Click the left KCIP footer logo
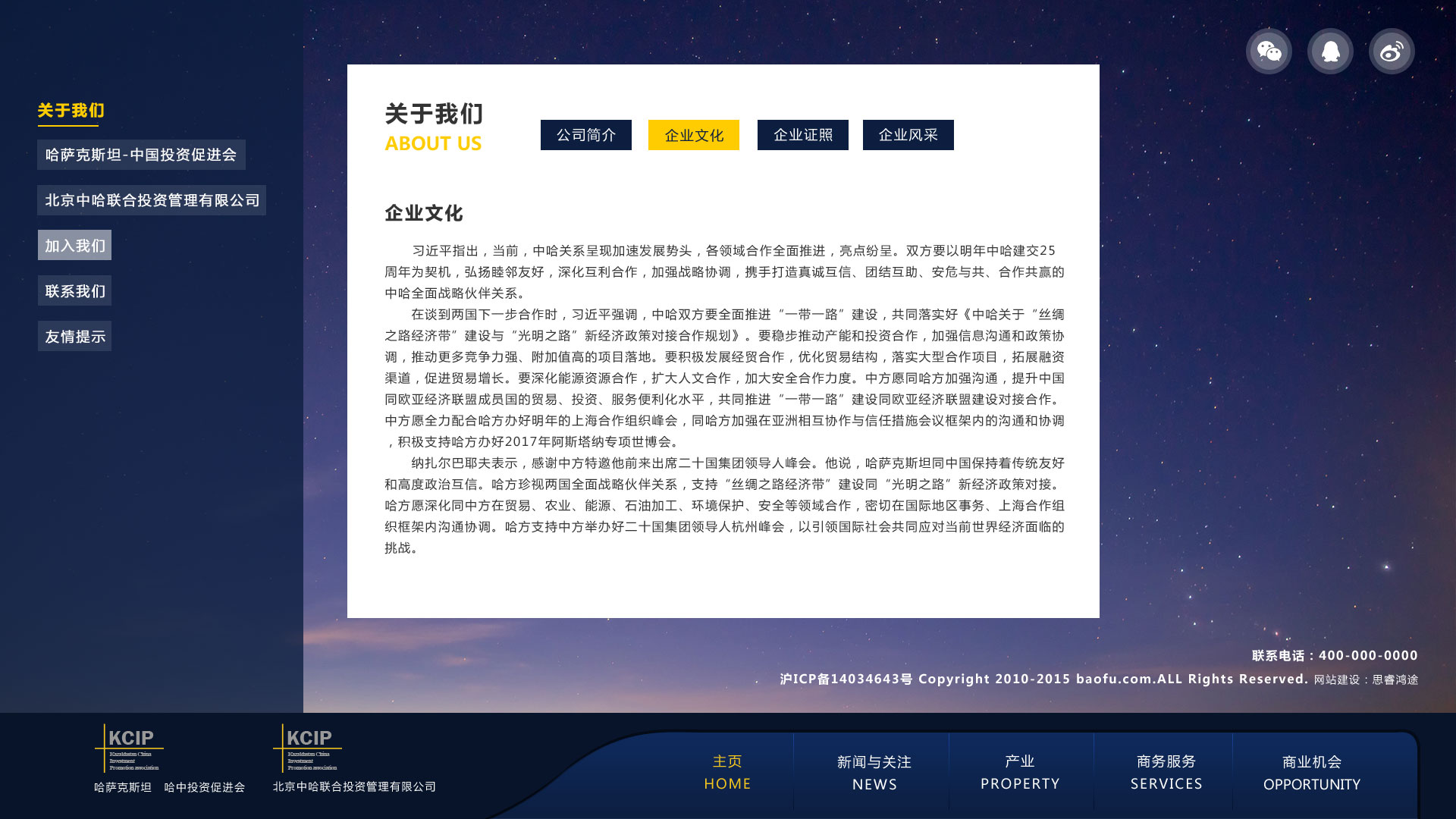Viewport: 1456px width, 819px height. [129, 747]
